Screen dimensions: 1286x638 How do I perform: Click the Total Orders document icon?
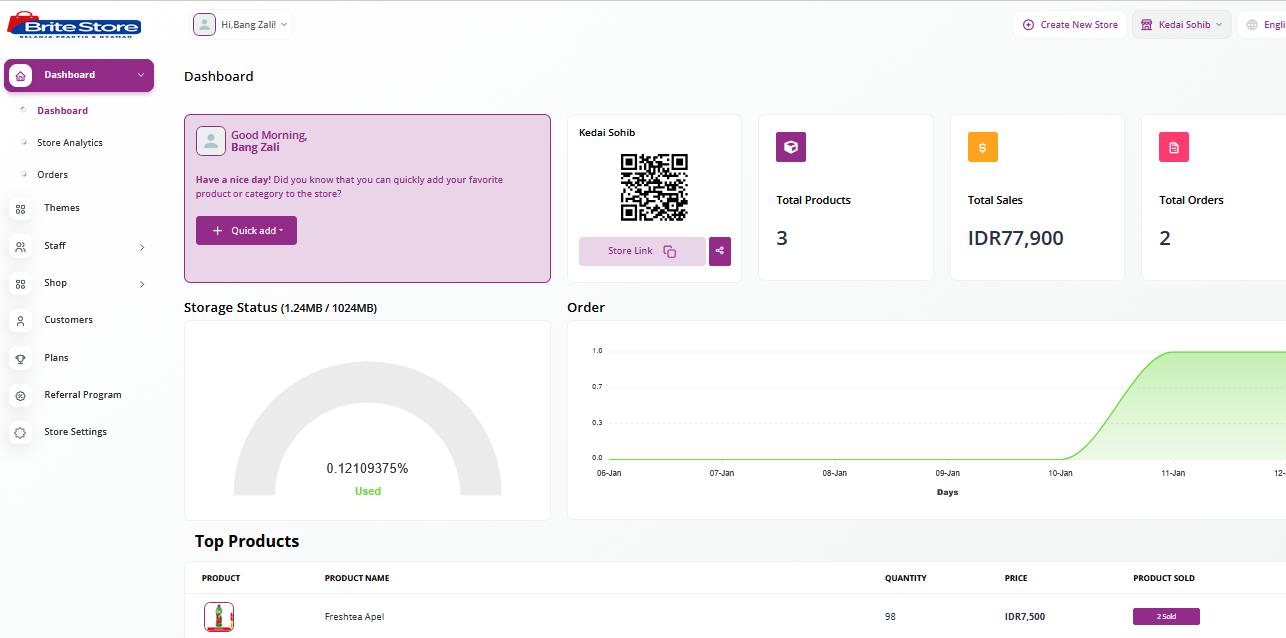coord(1174,147)
